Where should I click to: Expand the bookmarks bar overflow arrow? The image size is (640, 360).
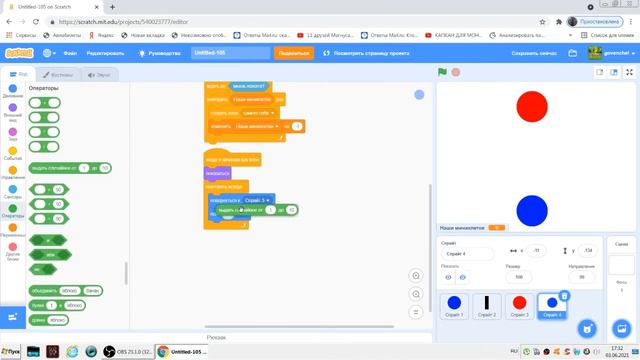coord(570,36)
